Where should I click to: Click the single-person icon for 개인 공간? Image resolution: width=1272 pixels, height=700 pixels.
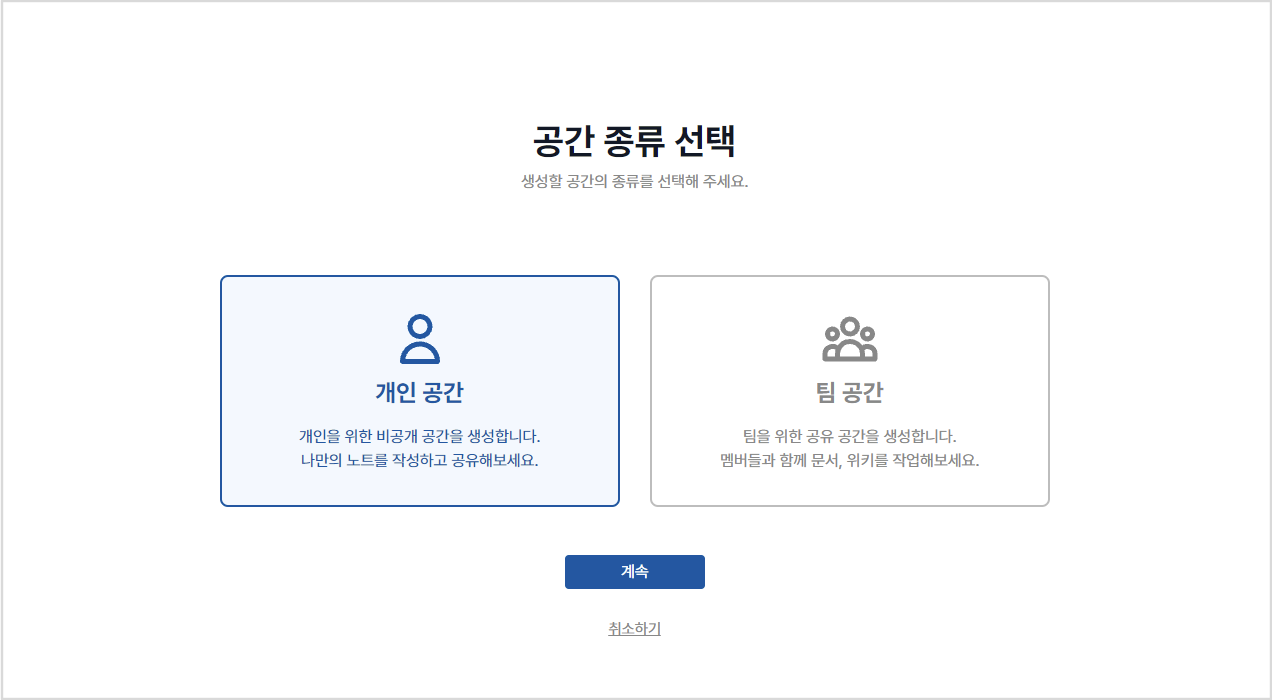coord(420,339)
